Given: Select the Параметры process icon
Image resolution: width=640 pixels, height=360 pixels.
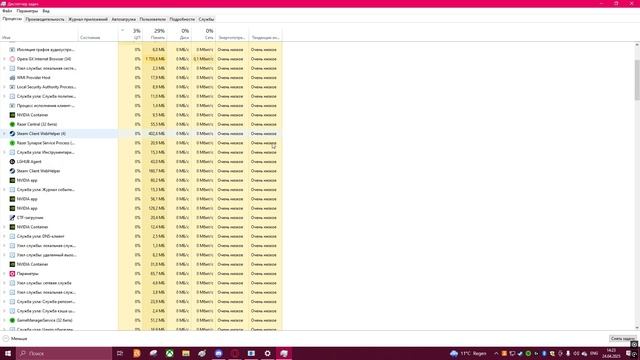Looking at the screenshot, I should [x=12, y=273].
